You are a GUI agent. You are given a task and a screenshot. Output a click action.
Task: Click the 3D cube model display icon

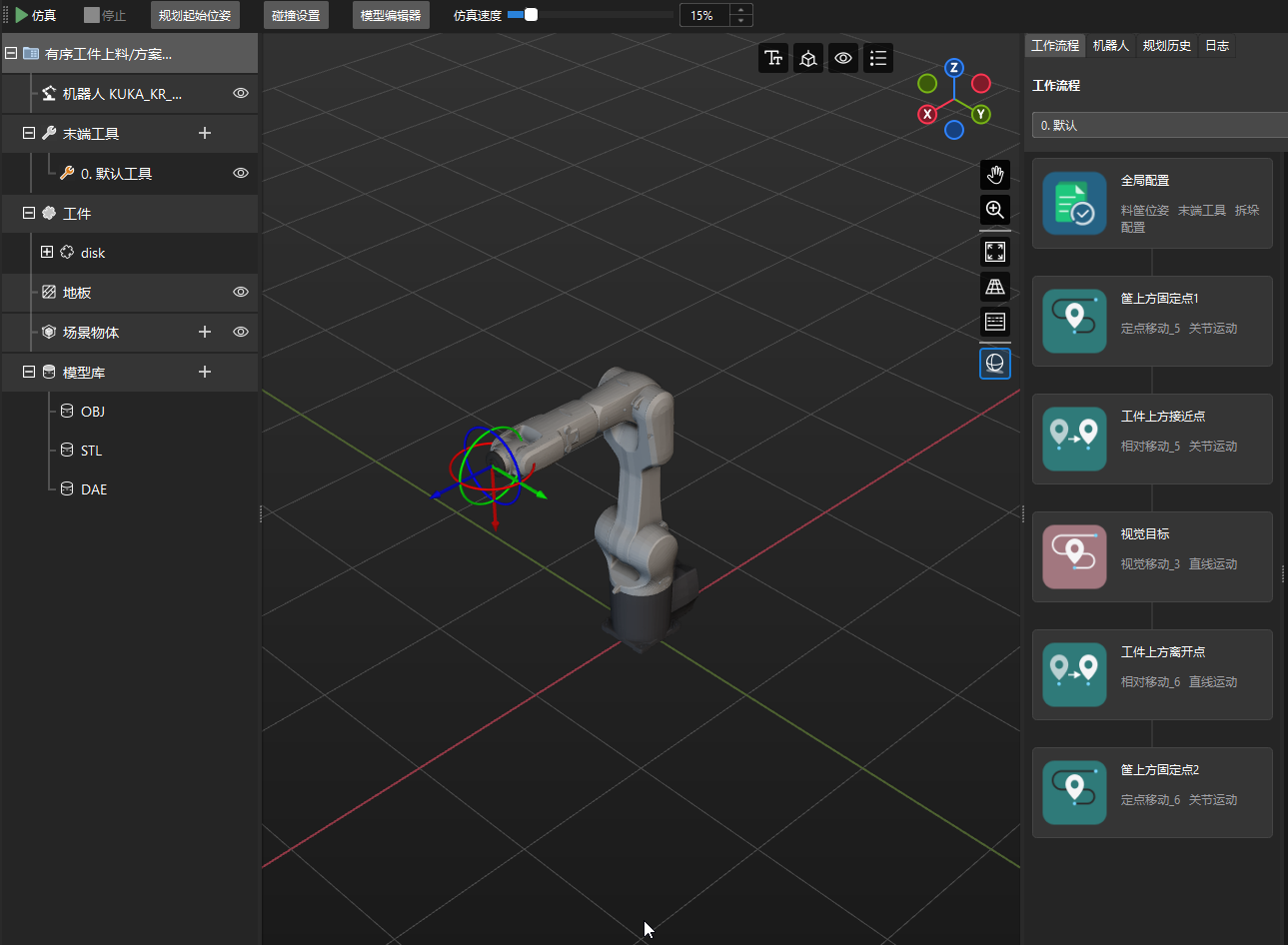[808, 58]
